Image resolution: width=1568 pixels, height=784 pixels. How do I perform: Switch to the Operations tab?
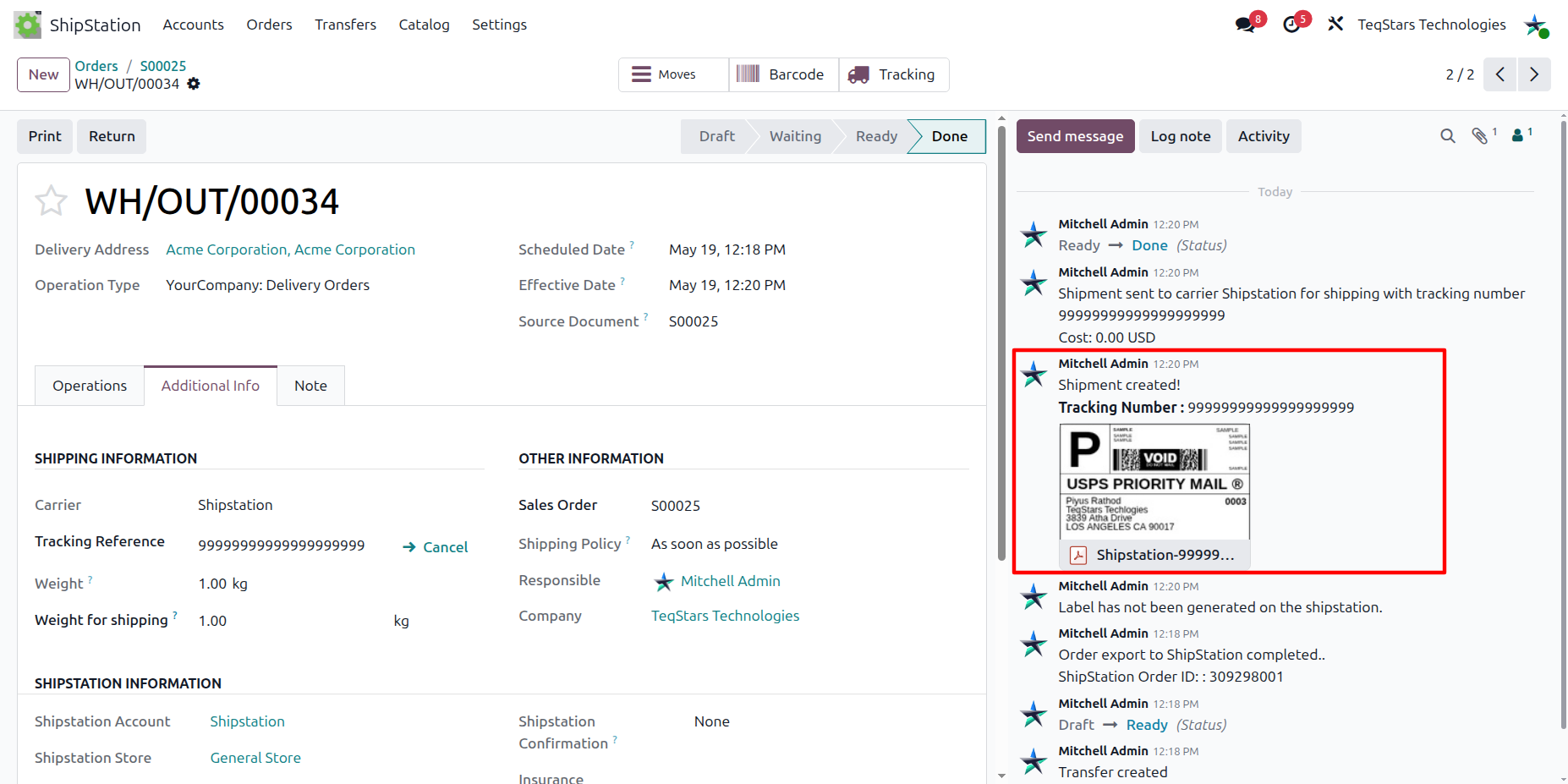click(90, 386)
